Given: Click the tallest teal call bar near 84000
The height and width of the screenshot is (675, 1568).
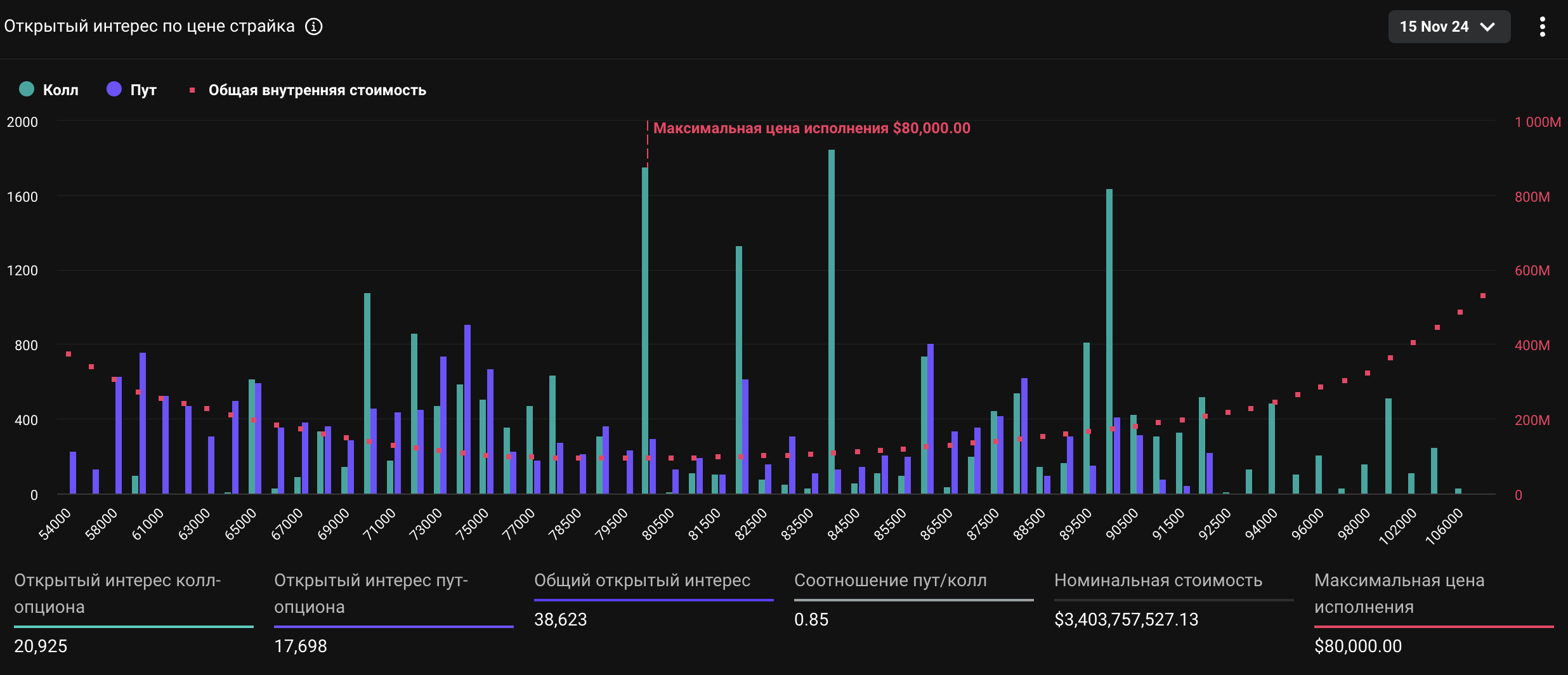Looking at the screenshot, I should (x=831, y=317).
